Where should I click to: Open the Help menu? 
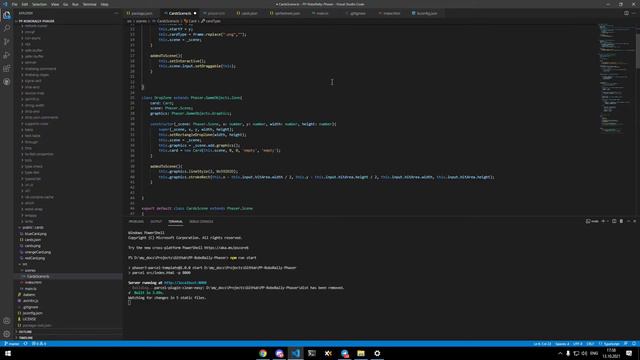tap(104, 4)
